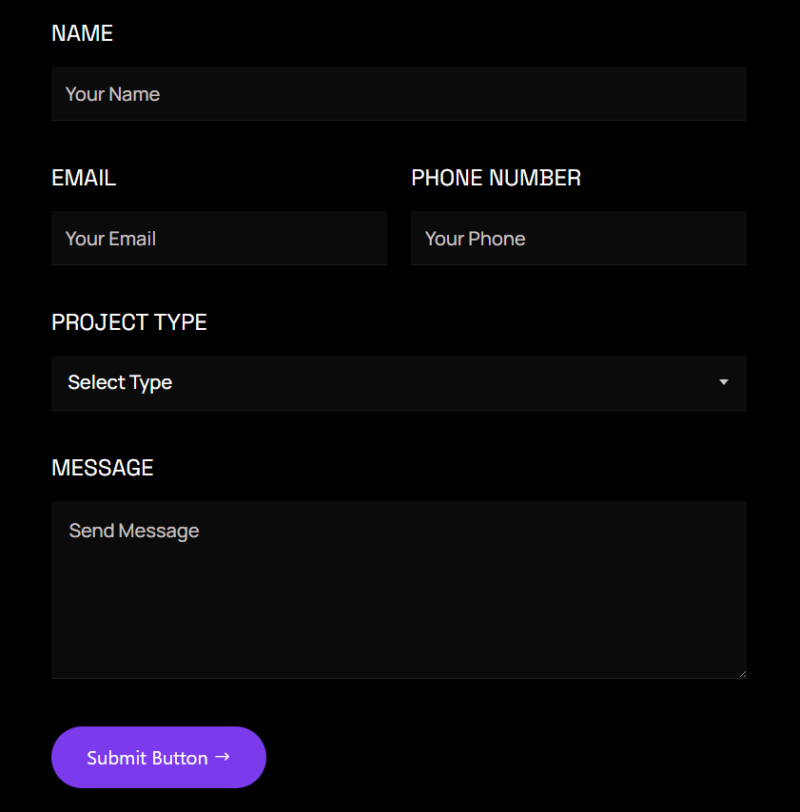Click the caret arrow in Project Type
This screenshot has width=800, height=812.
pyautogui.click(x=723, y=383)
